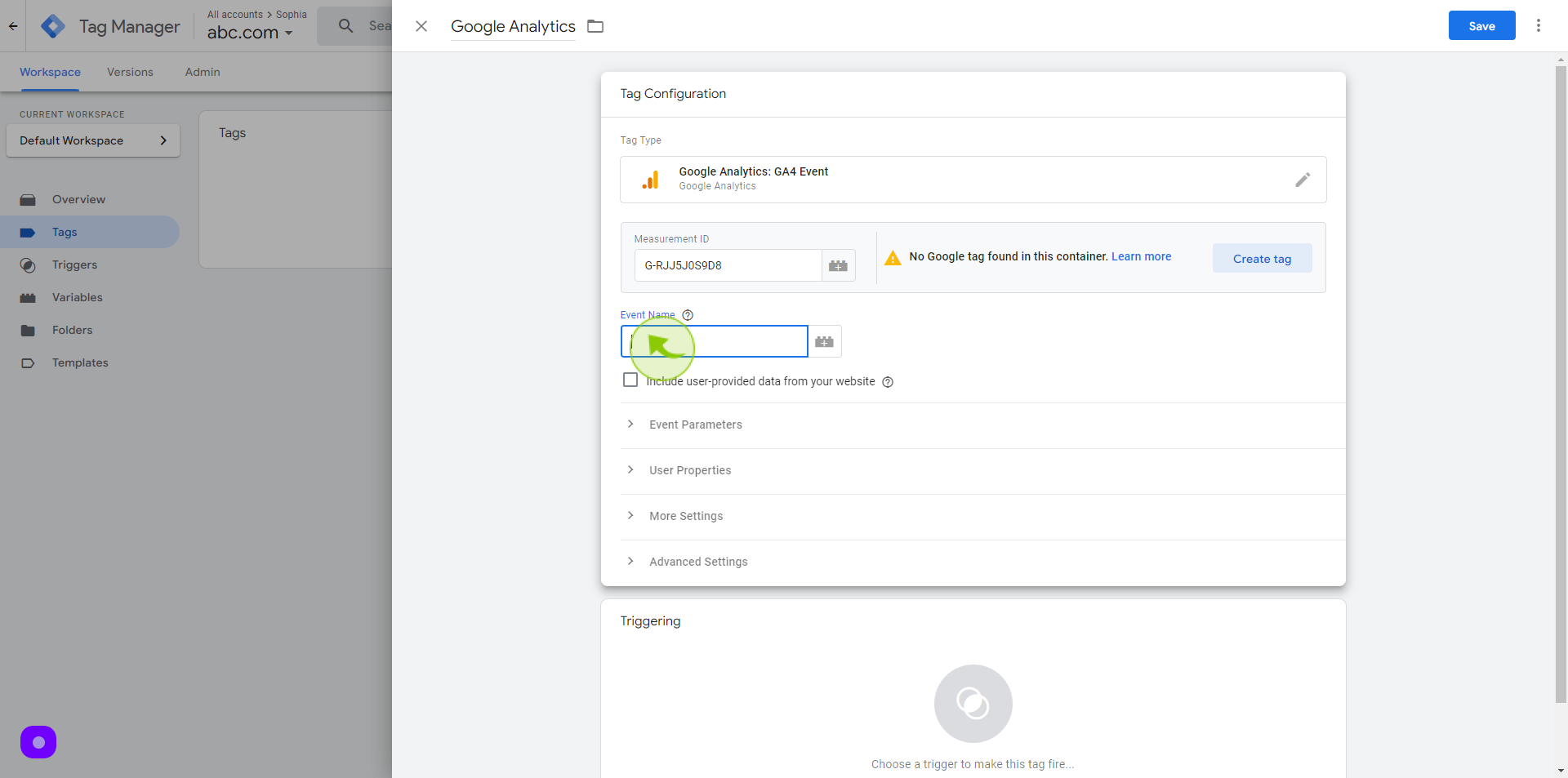Switch to the Admin tab

click(x=203, y=72)
